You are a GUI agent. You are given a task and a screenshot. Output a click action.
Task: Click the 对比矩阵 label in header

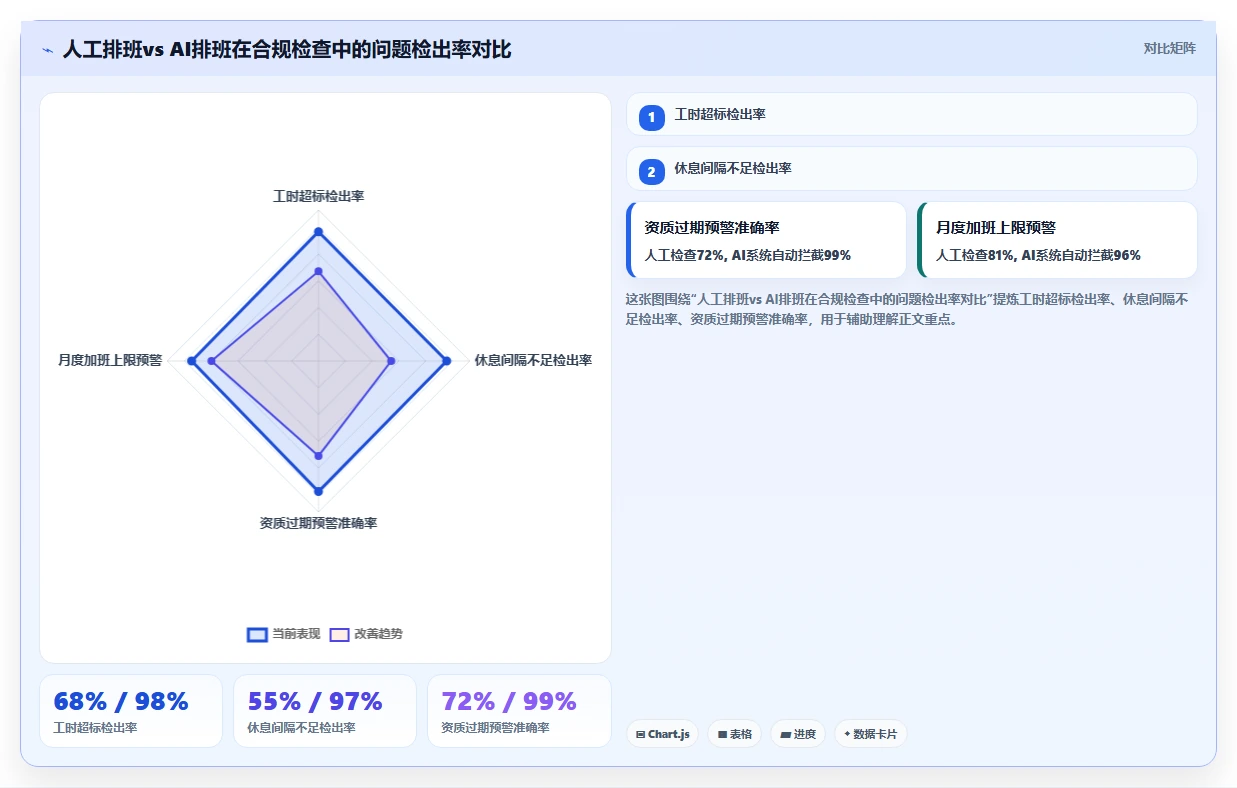(1169, 48)
